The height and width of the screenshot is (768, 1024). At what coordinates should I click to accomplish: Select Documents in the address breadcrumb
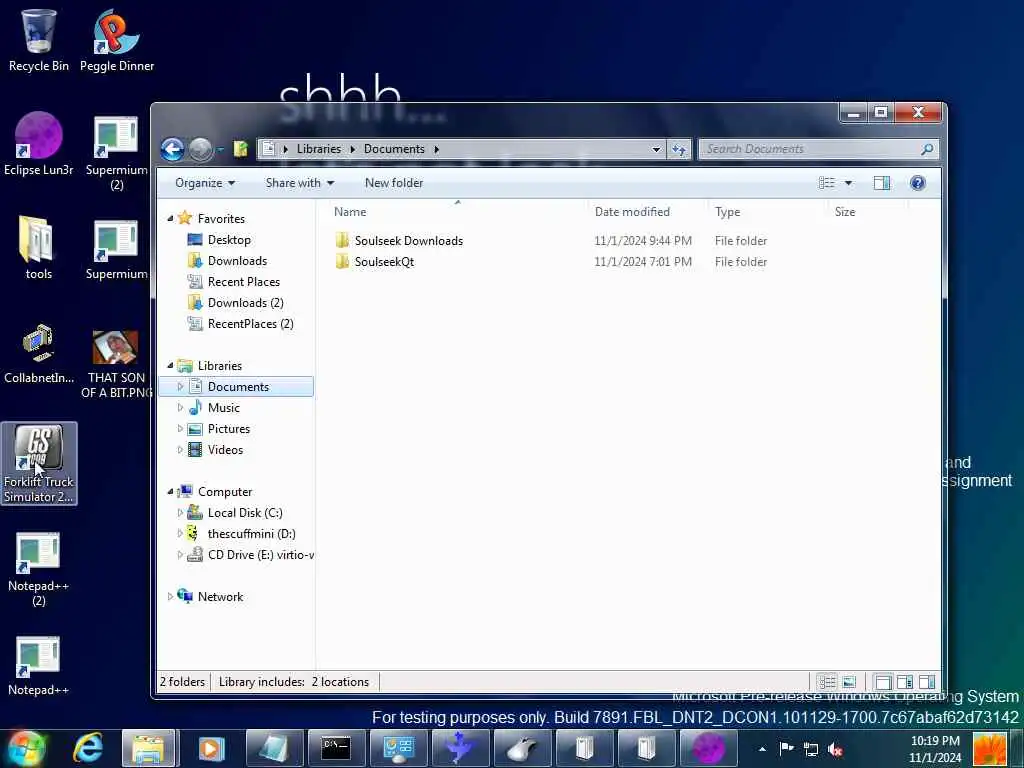(x=394, y=149)
